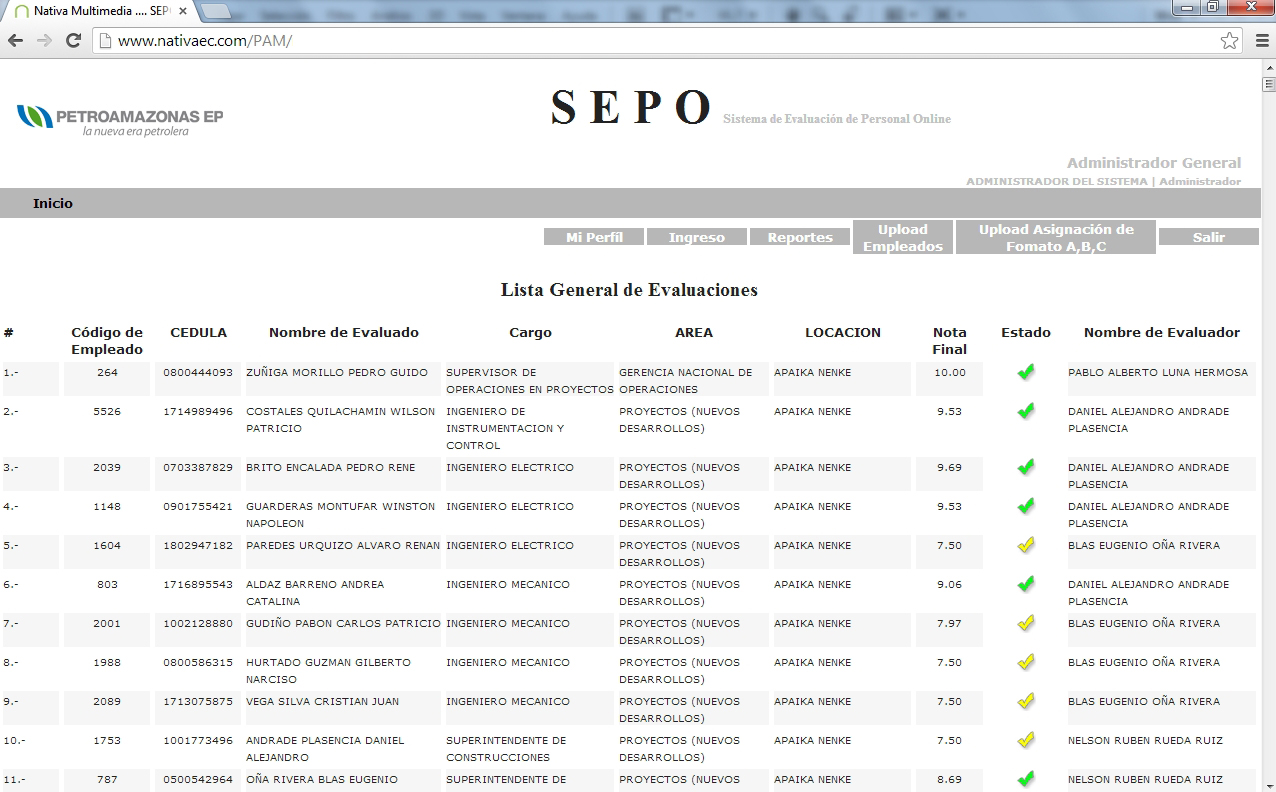Open the Reportes menu
This screenshot has height=792, width=1276.
800,237
